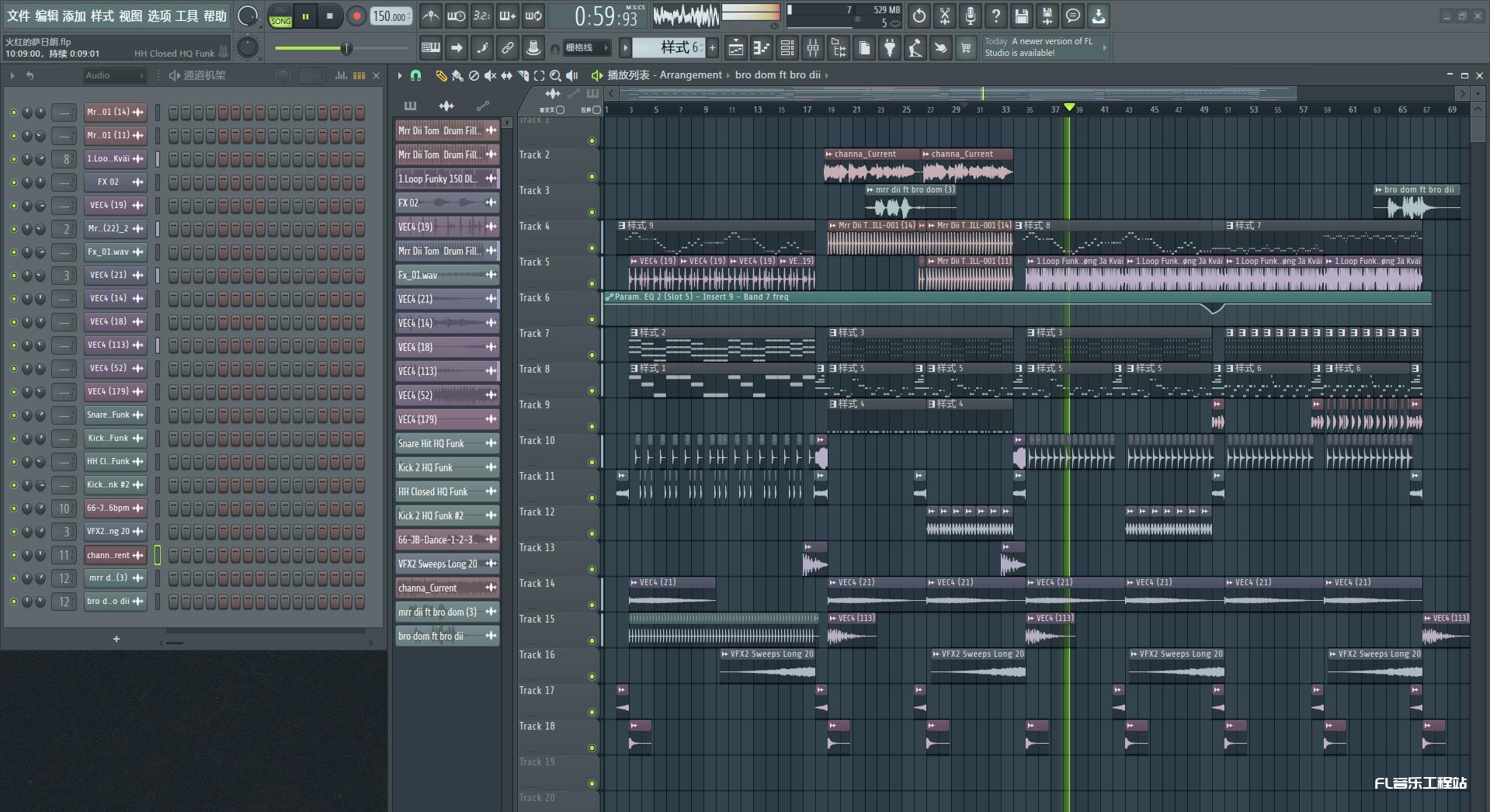The image size is (1490, 812).
Task: Open the mixer track number 8 selector for 1.Loo..Kvai
Action: click(65, 158)
